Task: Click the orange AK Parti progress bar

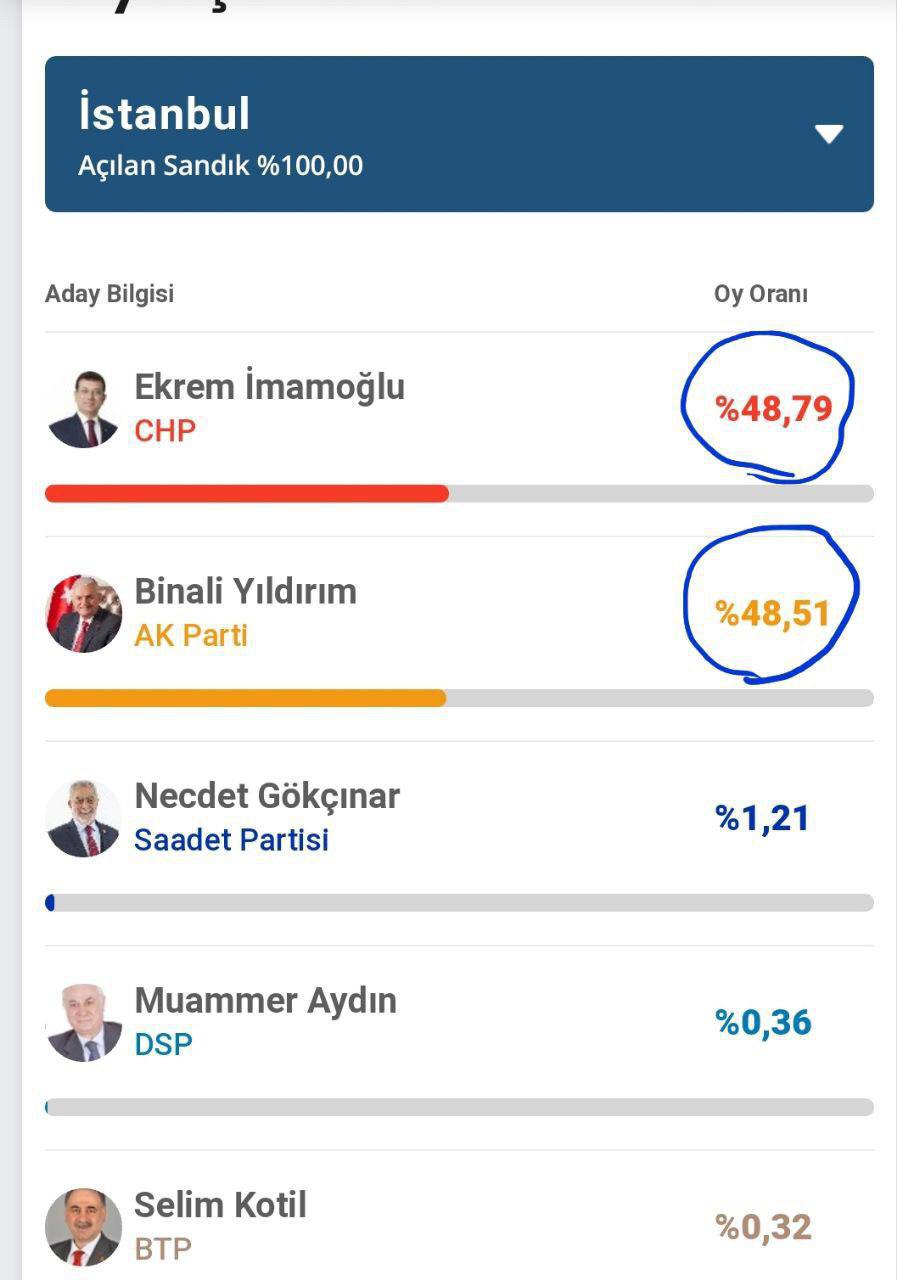Action: click(245, 698)
